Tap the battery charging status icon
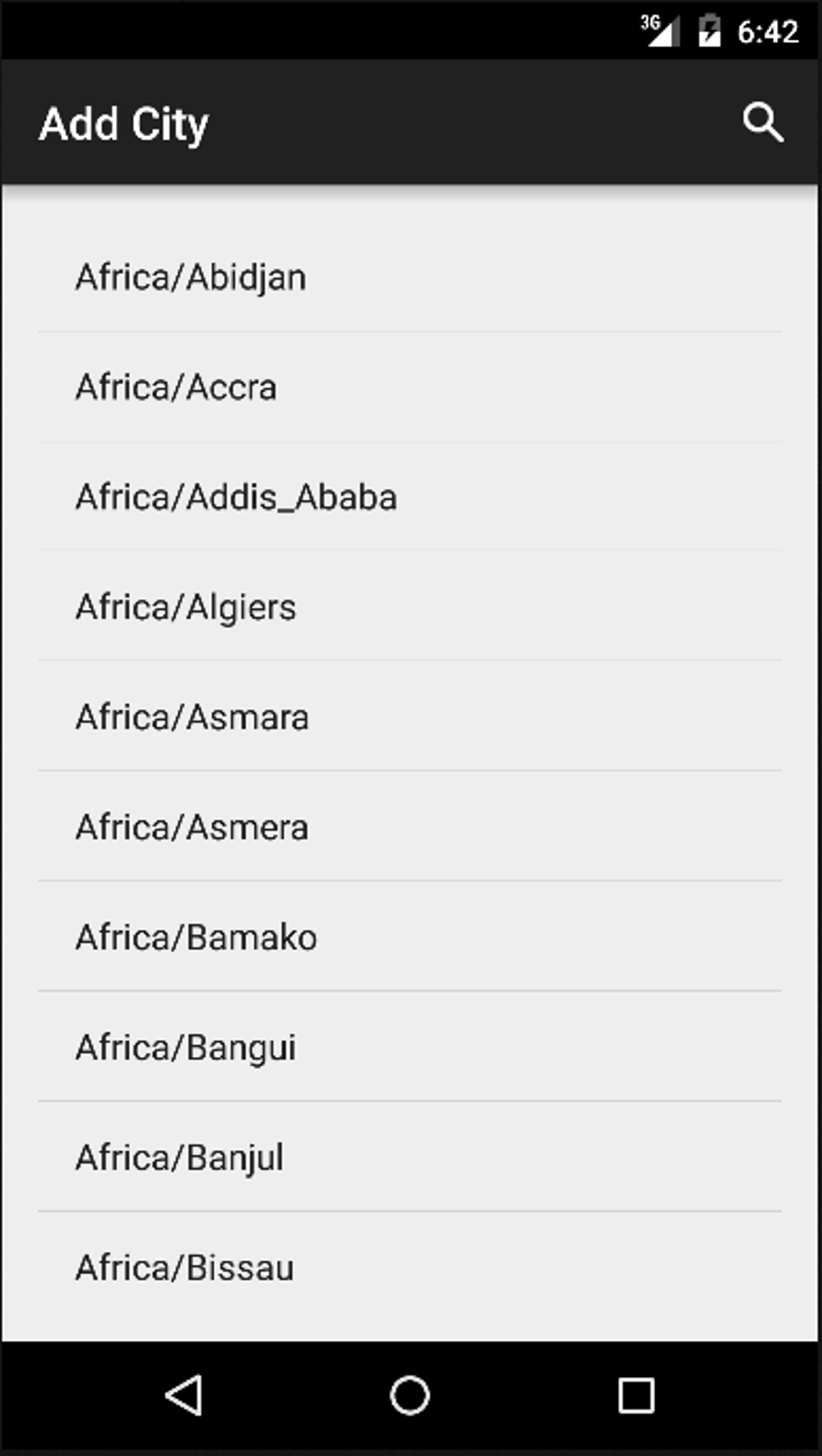Image resolution: width=822 pixels, height=1456 pixels. click(709, 31)
